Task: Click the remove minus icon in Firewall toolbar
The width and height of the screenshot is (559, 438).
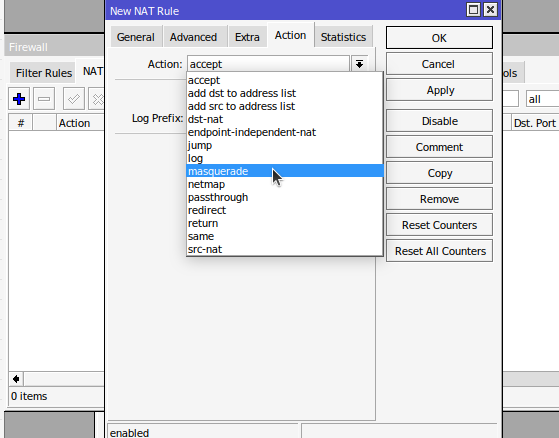Action: click(44, 99)
